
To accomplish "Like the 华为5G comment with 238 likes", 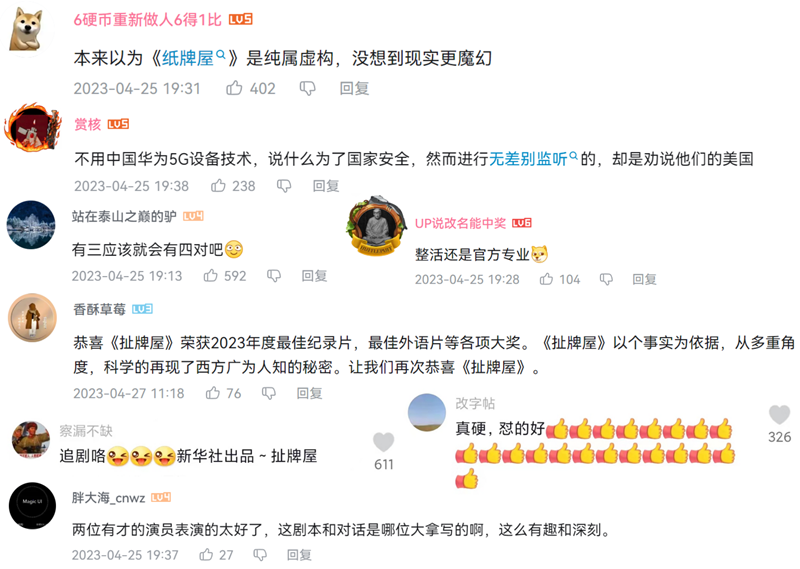I will coord(218,186).
